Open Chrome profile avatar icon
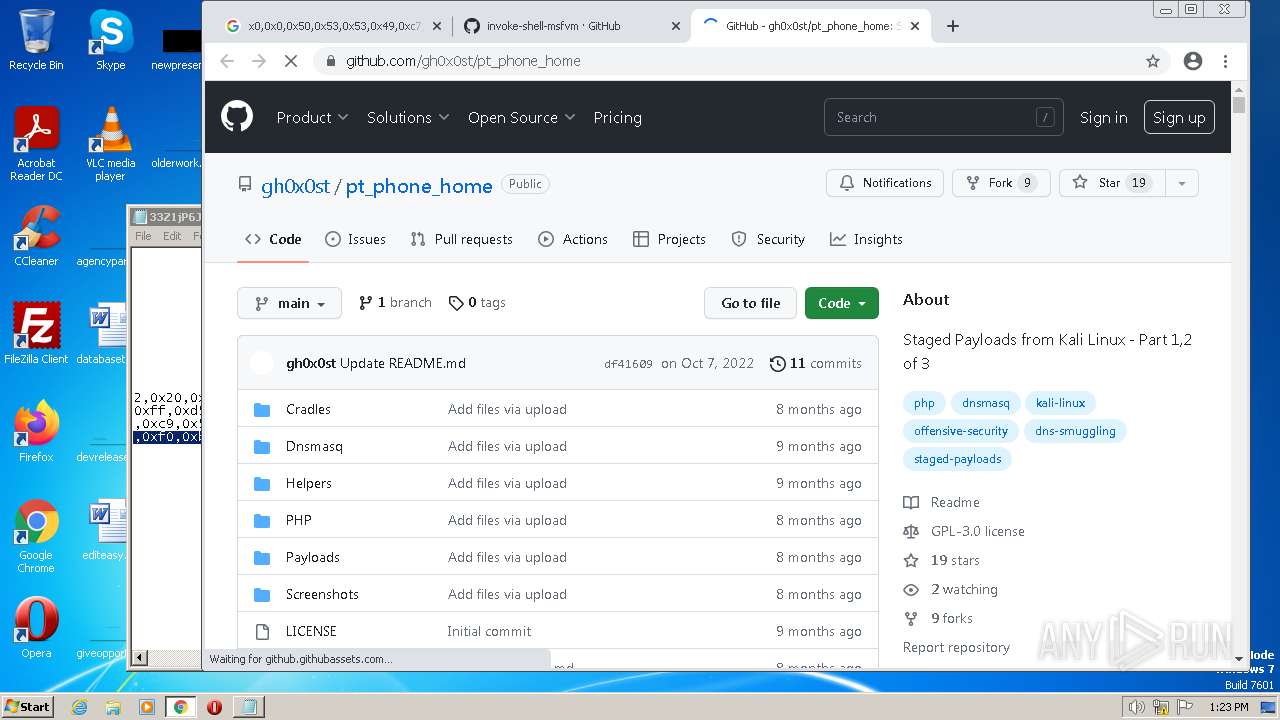1280x720 pixels. [x=1192, y=61]
